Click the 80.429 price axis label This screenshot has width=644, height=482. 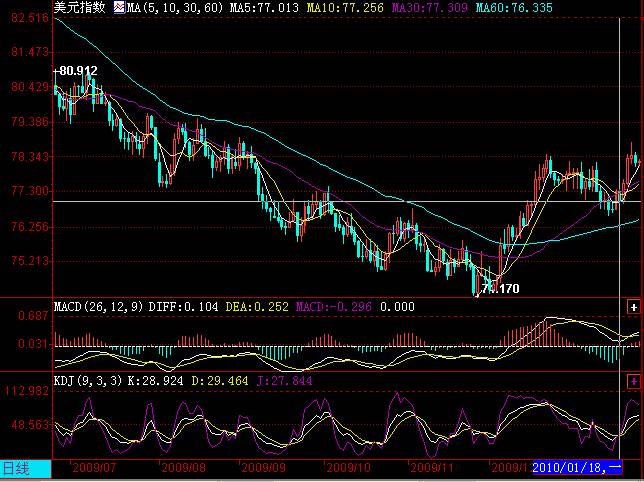point(30,87)
